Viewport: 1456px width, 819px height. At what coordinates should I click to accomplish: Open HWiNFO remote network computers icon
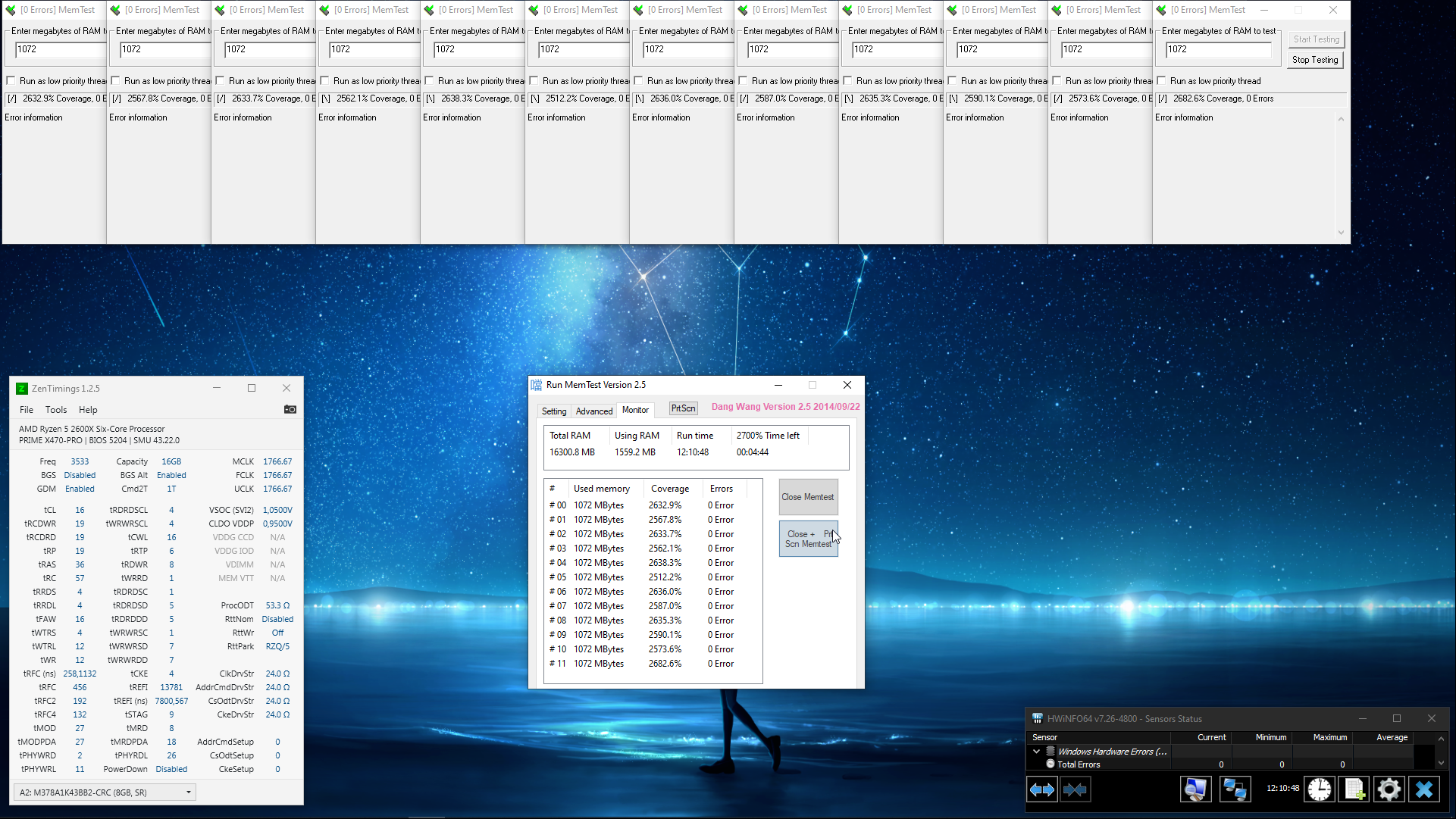(x=1235, y=789)
